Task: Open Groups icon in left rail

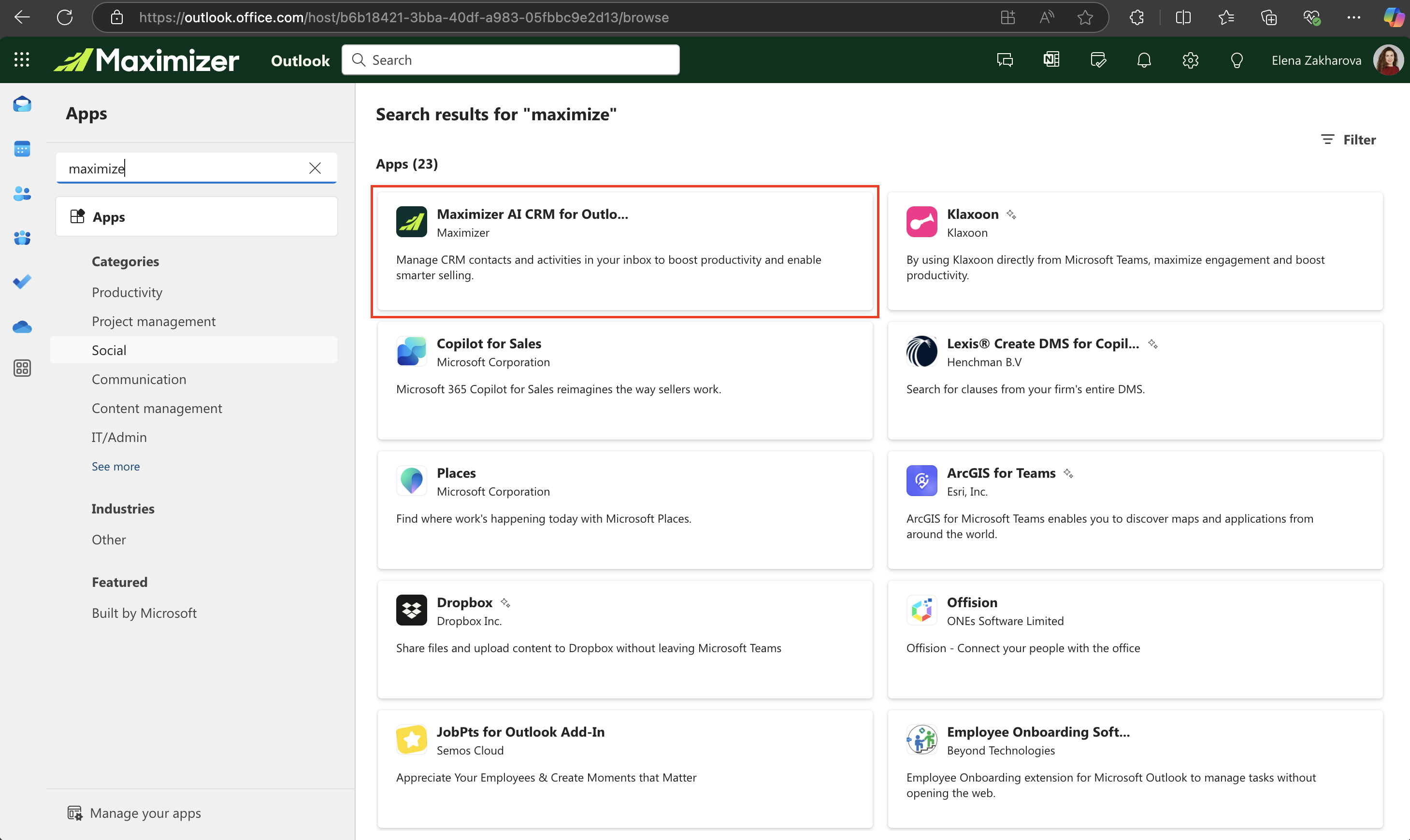Action: pyautogui.click(x=22, y=237)
